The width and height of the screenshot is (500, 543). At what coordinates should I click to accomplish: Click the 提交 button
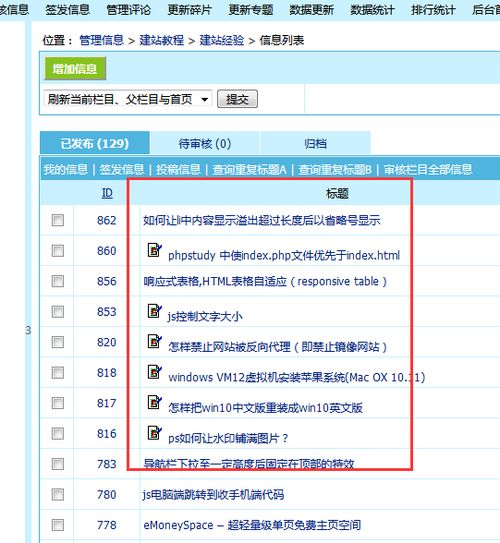237,99
